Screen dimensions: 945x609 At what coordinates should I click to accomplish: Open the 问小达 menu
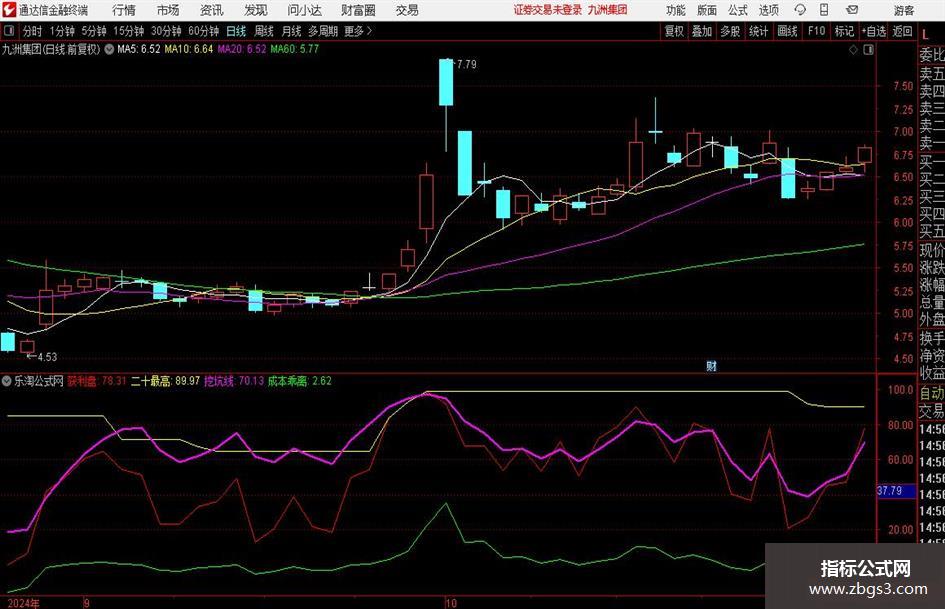coord(304,10)
